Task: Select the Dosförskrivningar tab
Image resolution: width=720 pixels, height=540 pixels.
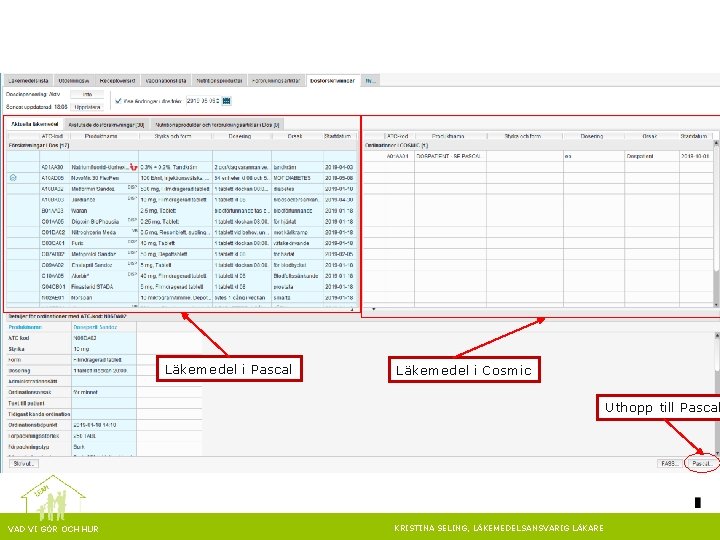Action: (x=332, y=80)
